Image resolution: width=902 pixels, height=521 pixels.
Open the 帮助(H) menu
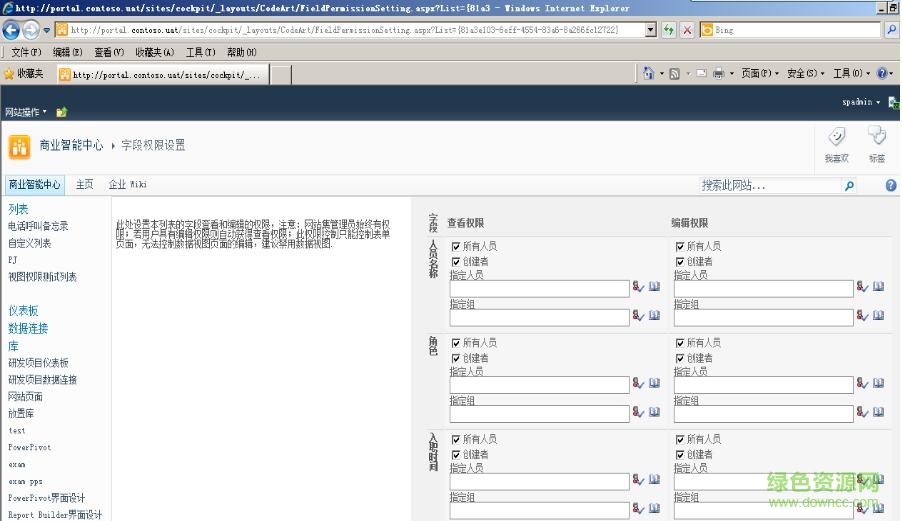click(241, 52)
